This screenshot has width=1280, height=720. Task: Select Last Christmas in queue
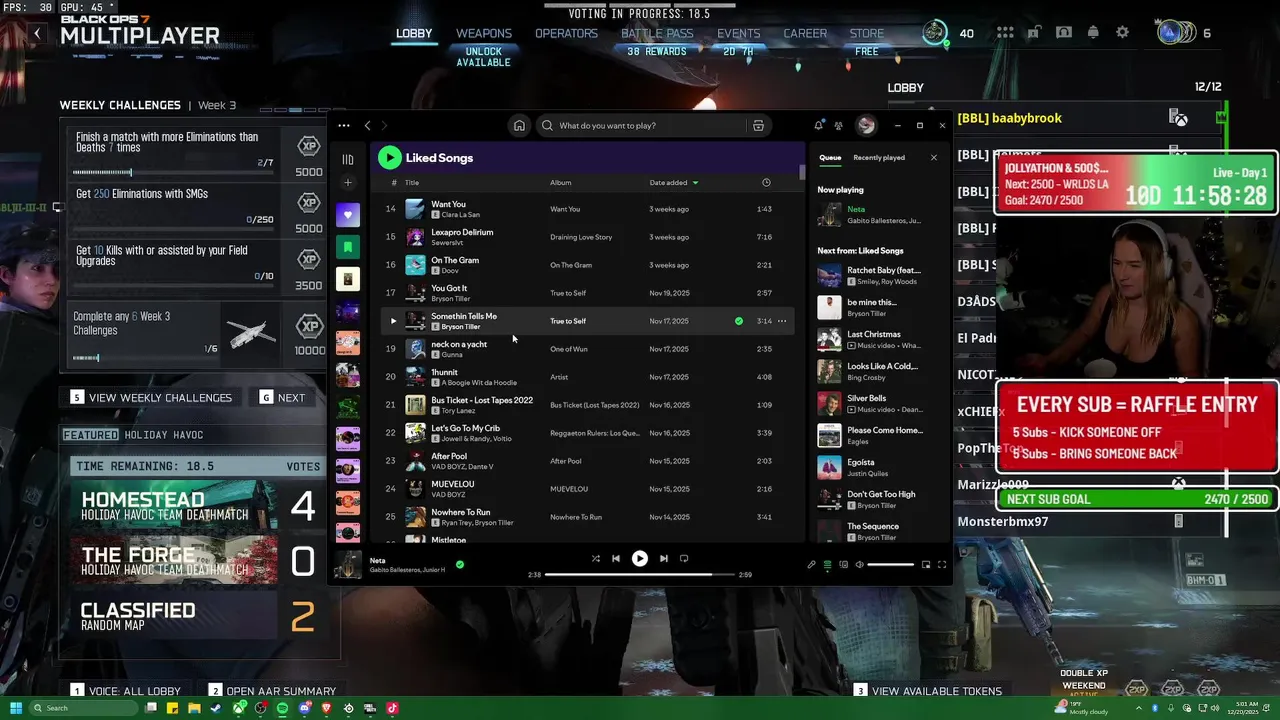coord(874,334)
